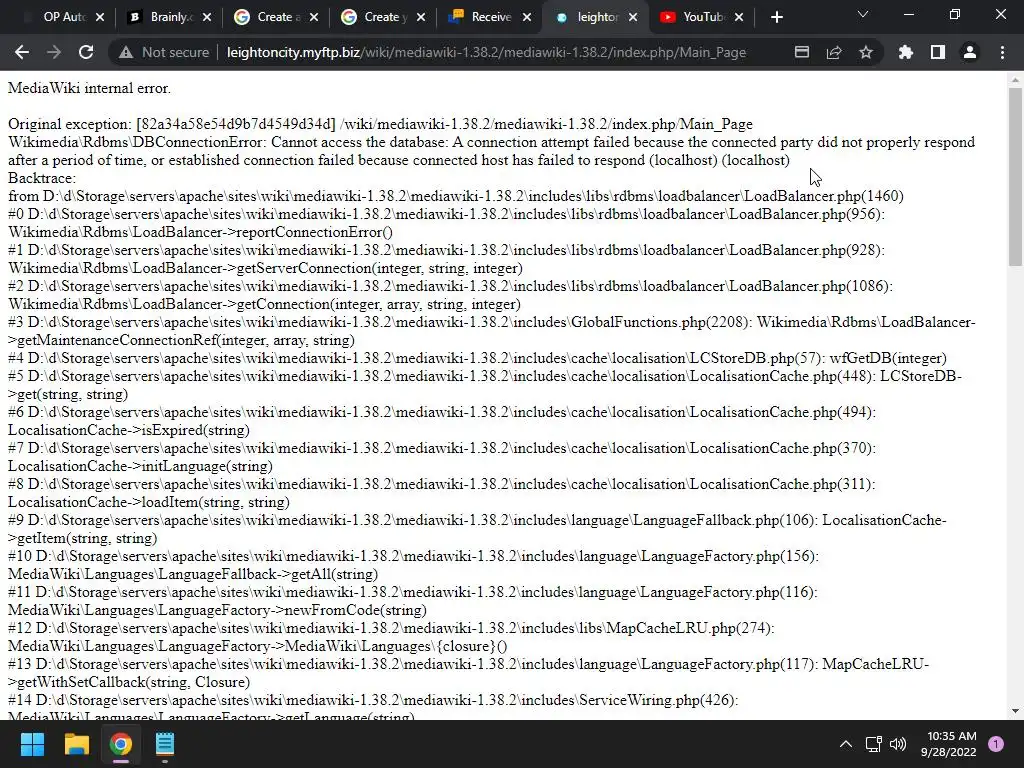Go back to the previous page

(x=22, y=52)
